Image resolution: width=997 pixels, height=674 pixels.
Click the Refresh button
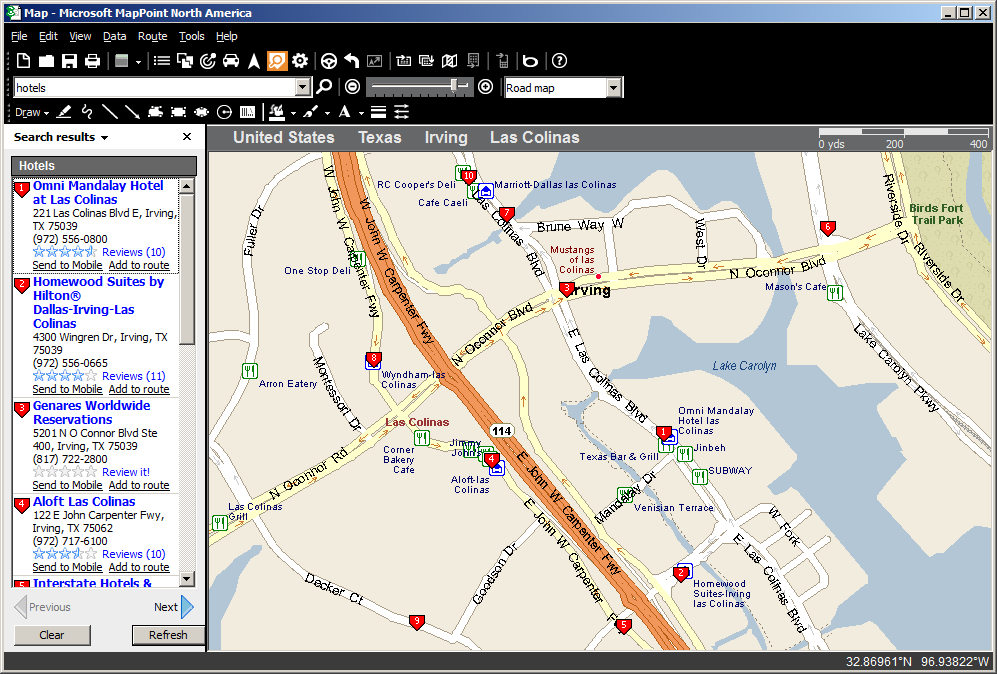(x=167, y=635)
